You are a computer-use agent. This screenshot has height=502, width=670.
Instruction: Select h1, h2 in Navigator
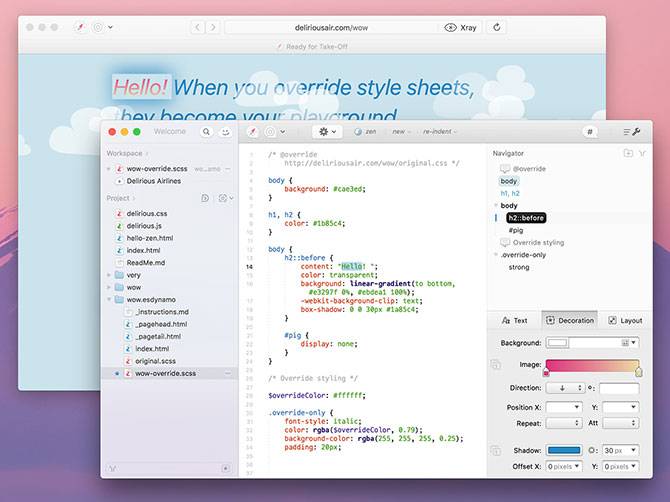click(510, 194)
